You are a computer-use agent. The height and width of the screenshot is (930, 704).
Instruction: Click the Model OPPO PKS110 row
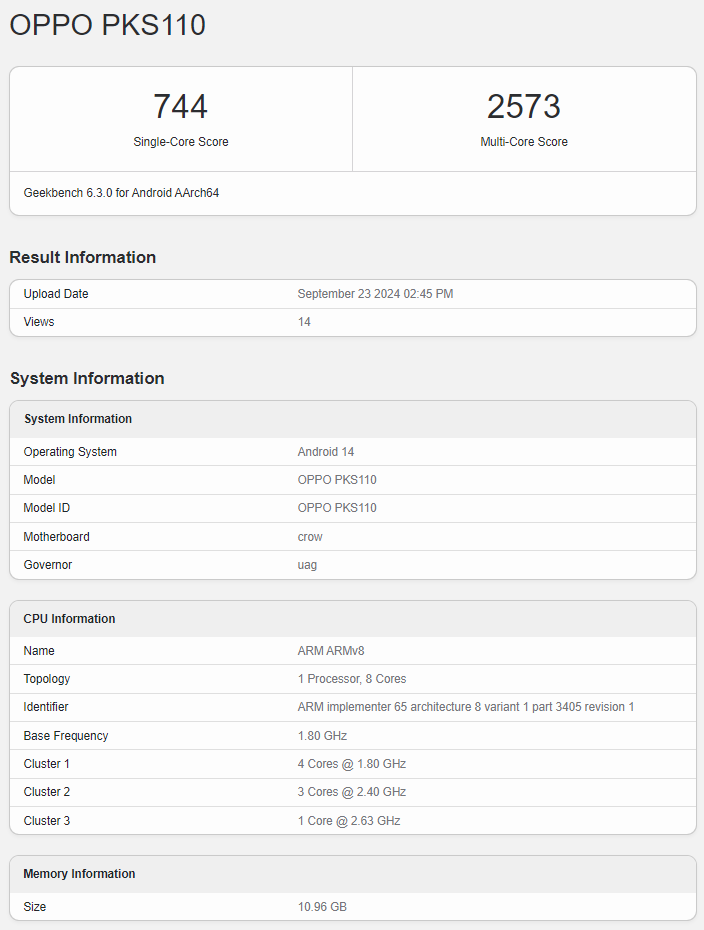(337, 479)
